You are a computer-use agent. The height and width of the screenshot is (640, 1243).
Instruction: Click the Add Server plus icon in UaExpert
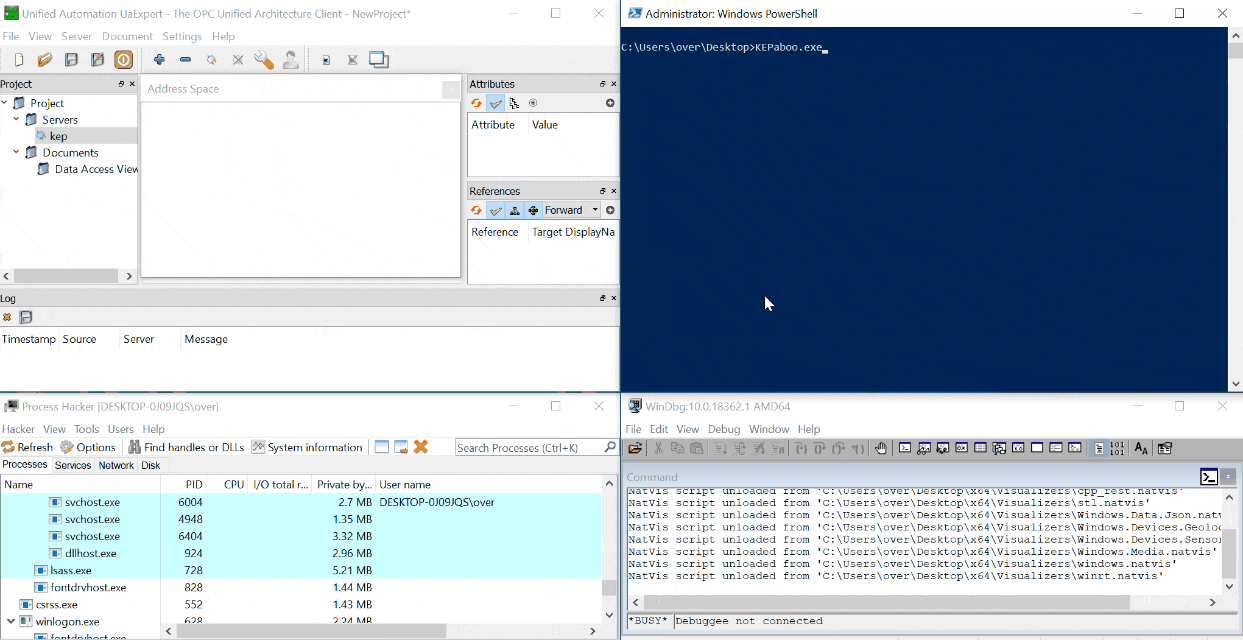159,60
